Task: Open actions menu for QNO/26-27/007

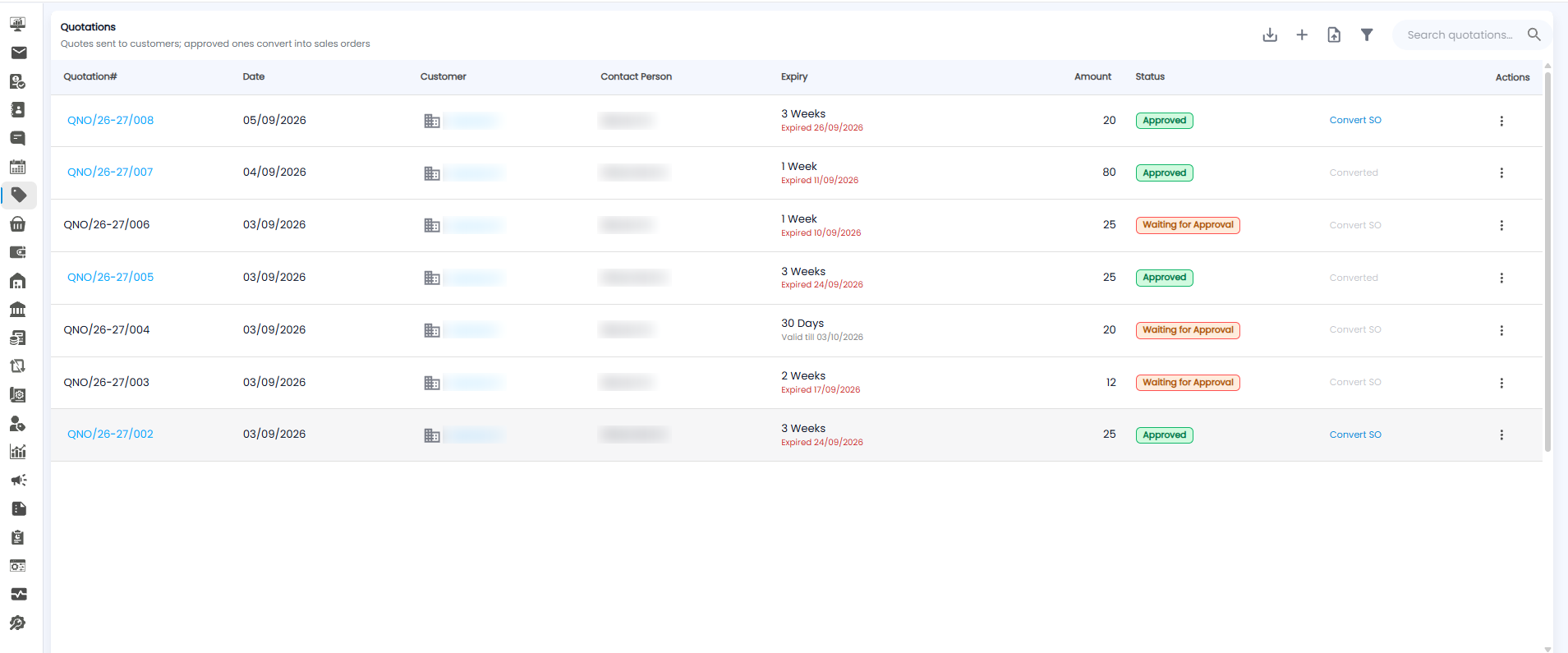Action: click(1501, 173)
